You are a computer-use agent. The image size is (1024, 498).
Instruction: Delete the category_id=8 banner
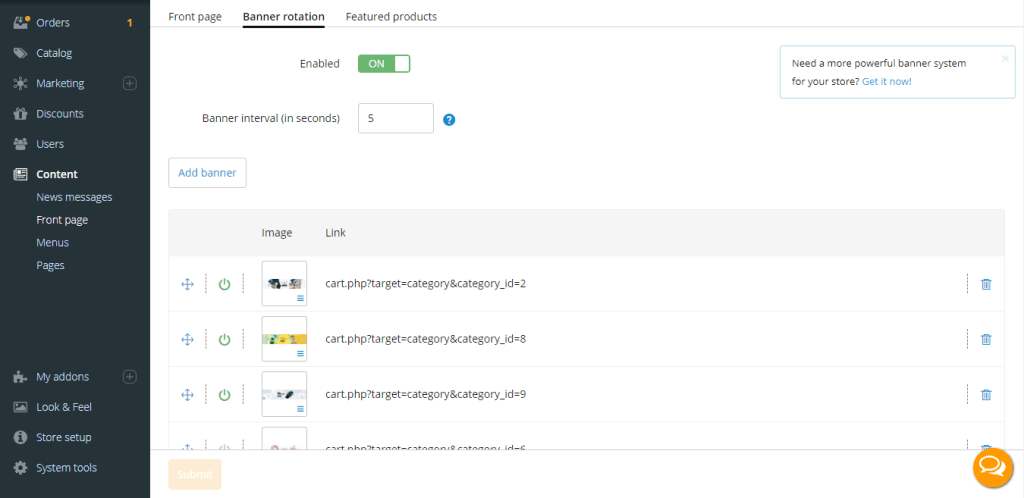point(986,339)
